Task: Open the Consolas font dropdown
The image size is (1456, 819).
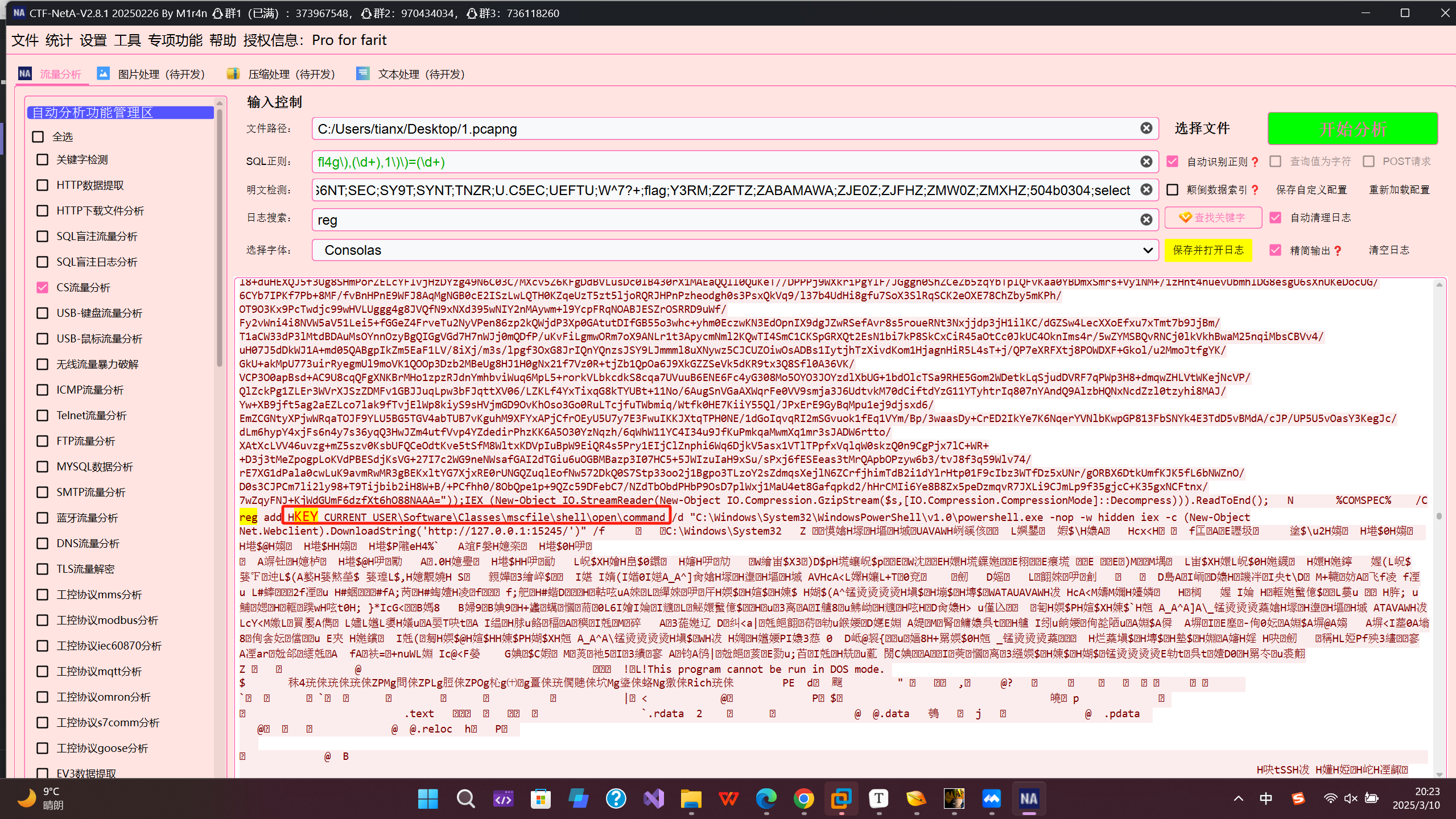Action: (x=735, y=250)
